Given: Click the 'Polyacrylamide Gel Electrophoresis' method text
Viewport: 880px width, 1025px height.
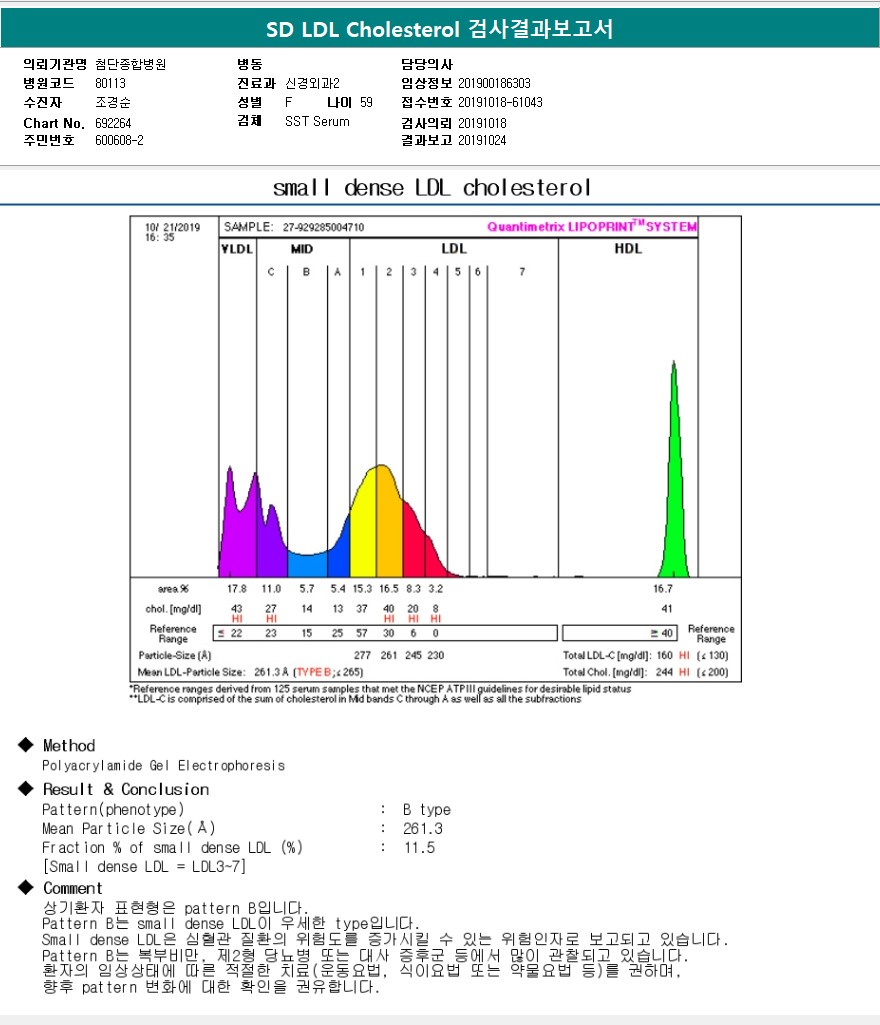Looking at the screenshot, I should [x=163, y=765].
